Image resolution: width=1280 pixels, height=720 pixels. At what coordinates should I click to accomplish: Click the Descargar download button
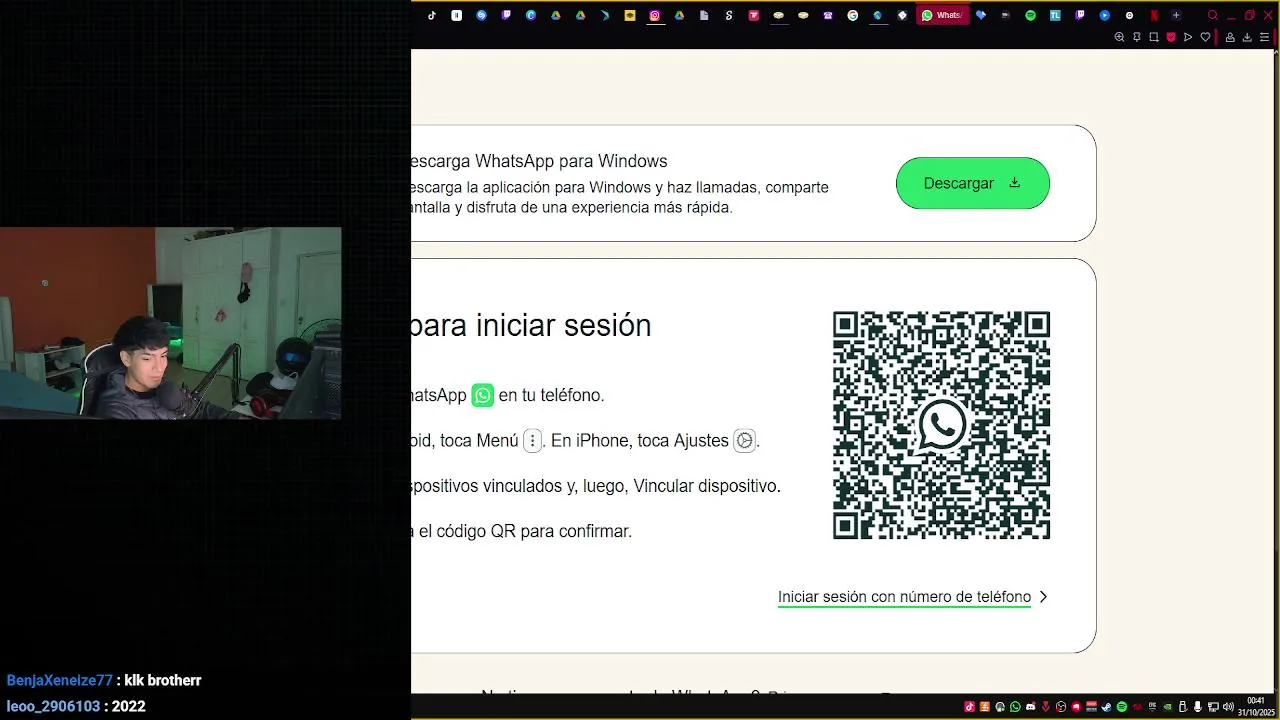click(x=973, y=183)
